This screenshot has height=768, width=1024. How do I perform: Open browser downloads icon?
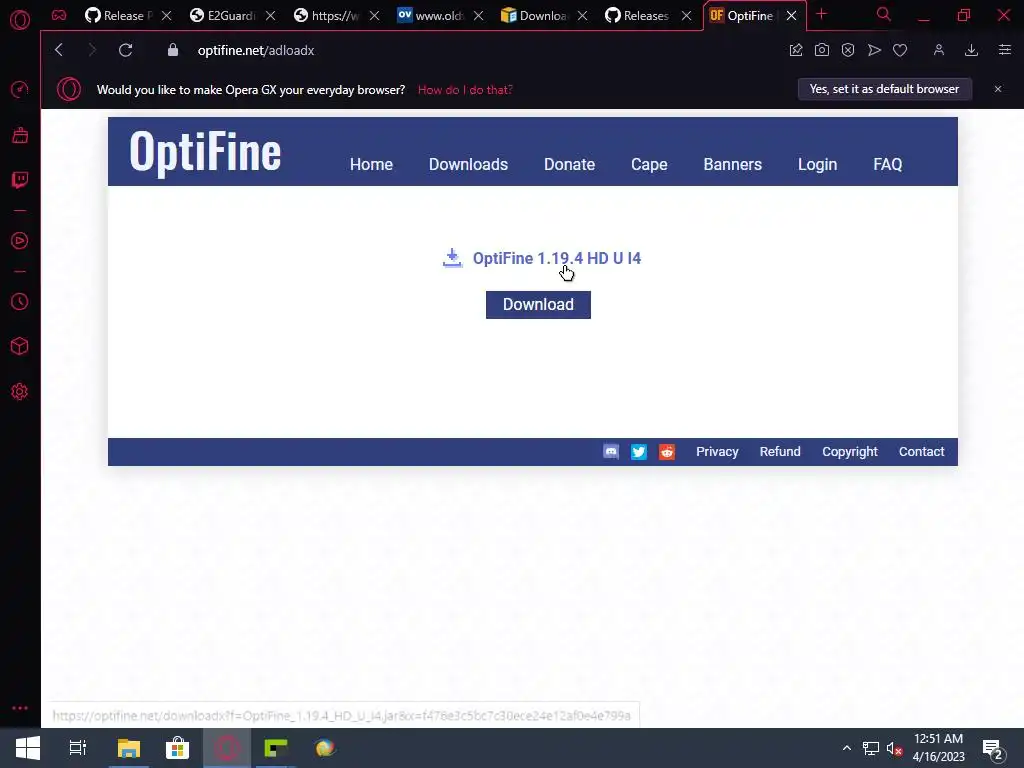click(x=971, y=50)
